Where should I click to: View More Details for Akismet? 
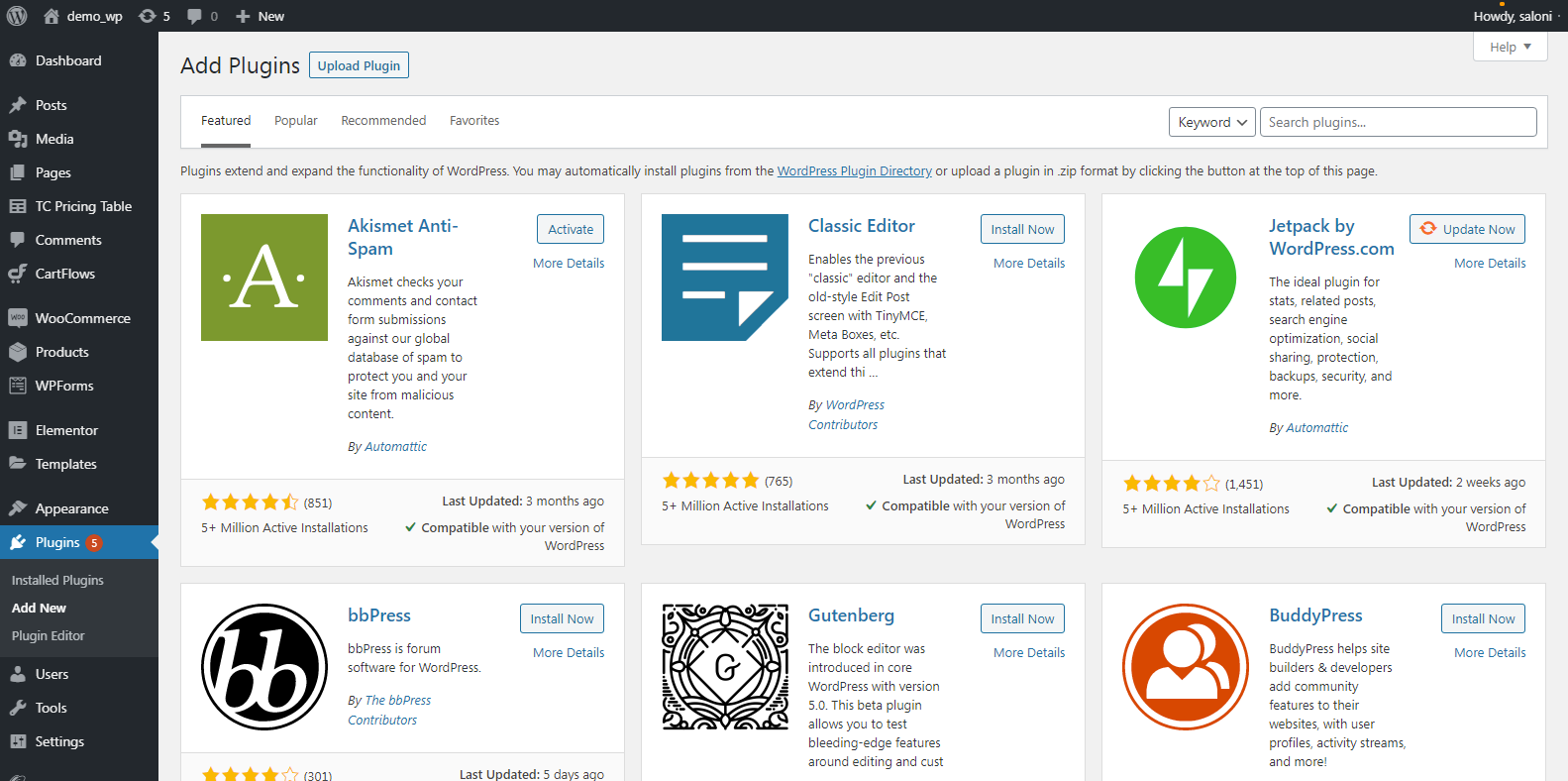click(x=569, y=263)
